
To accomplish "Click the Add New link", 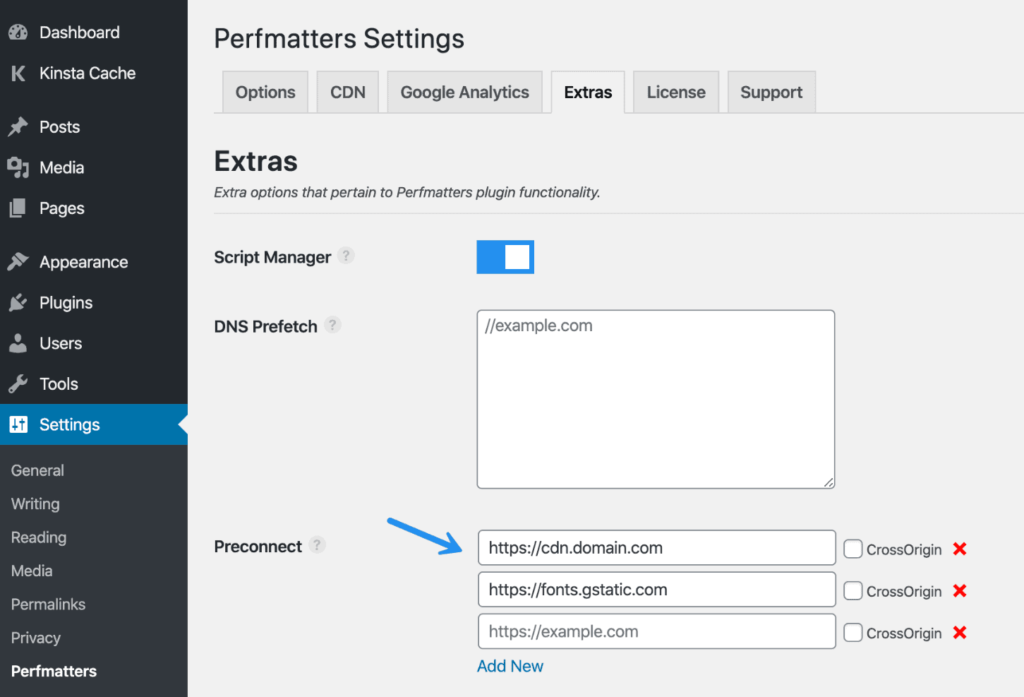I will [x=510, y=666].
